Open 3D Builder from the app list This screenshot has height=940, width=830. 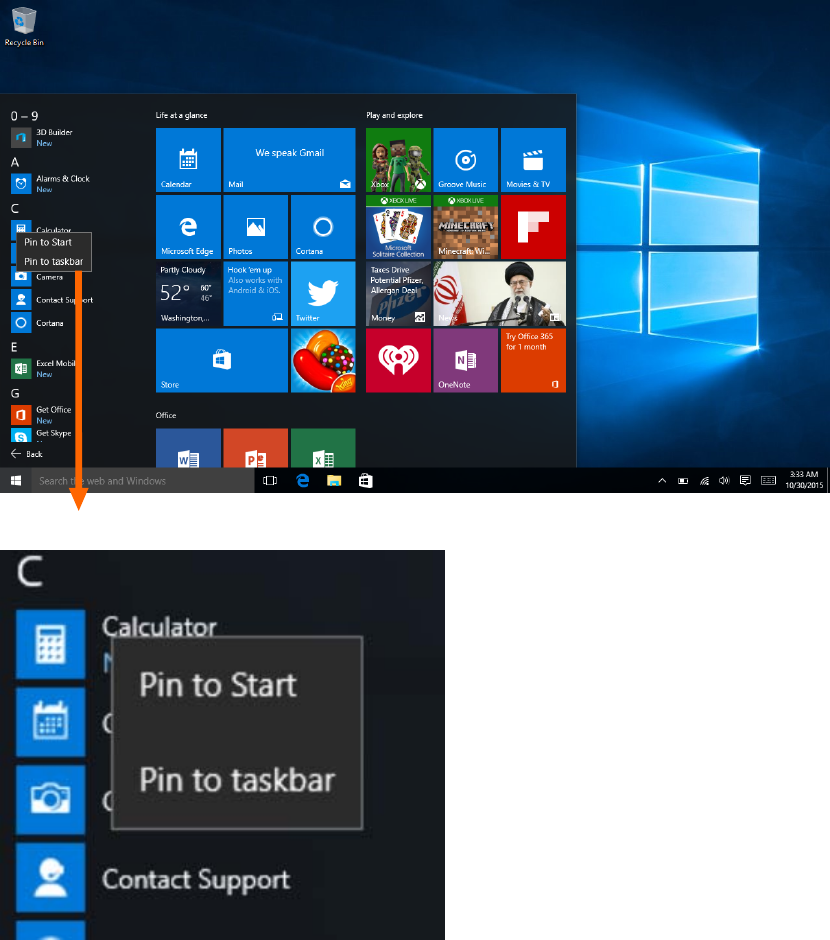(x=54, y=137)
